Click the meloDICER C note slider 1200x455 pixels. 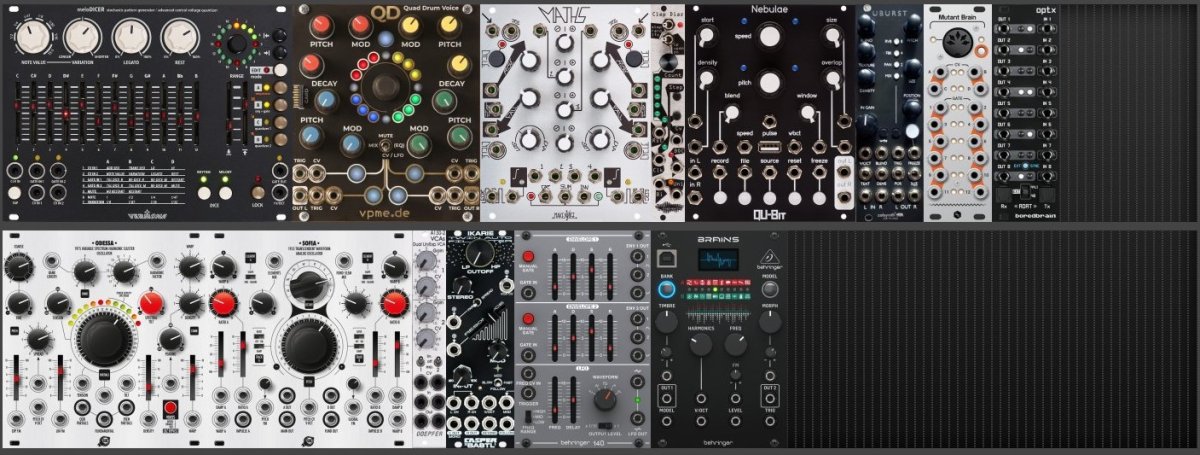tap(16, 115)
